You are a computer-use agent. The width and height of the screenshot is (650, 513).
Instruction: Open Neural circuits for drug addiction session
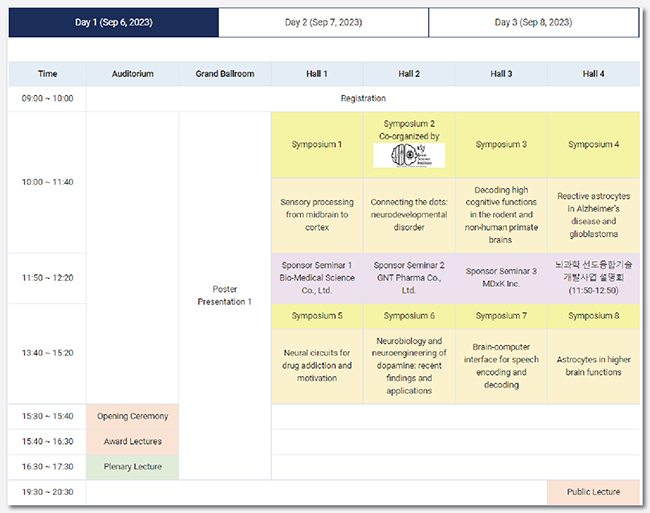click(x=317, y=366)
